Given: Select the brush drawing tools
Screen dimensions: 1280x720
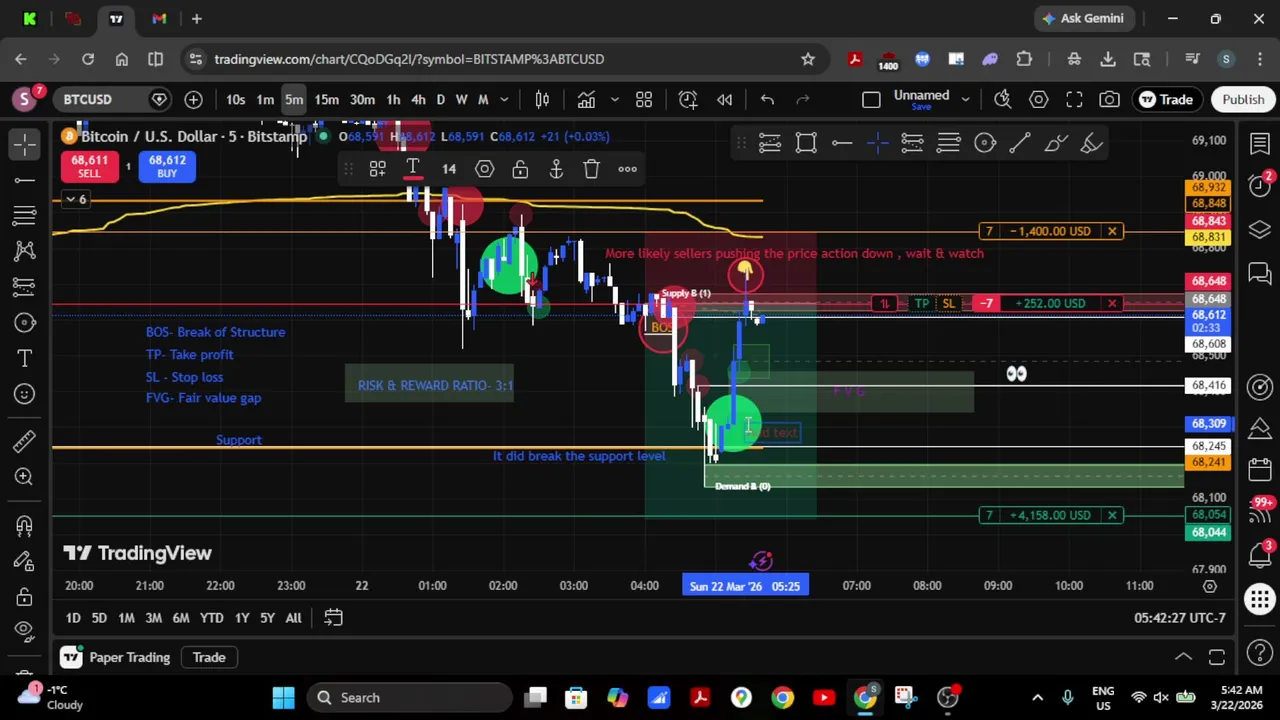Looking at the screenshot, I should (x=25, y=322).
